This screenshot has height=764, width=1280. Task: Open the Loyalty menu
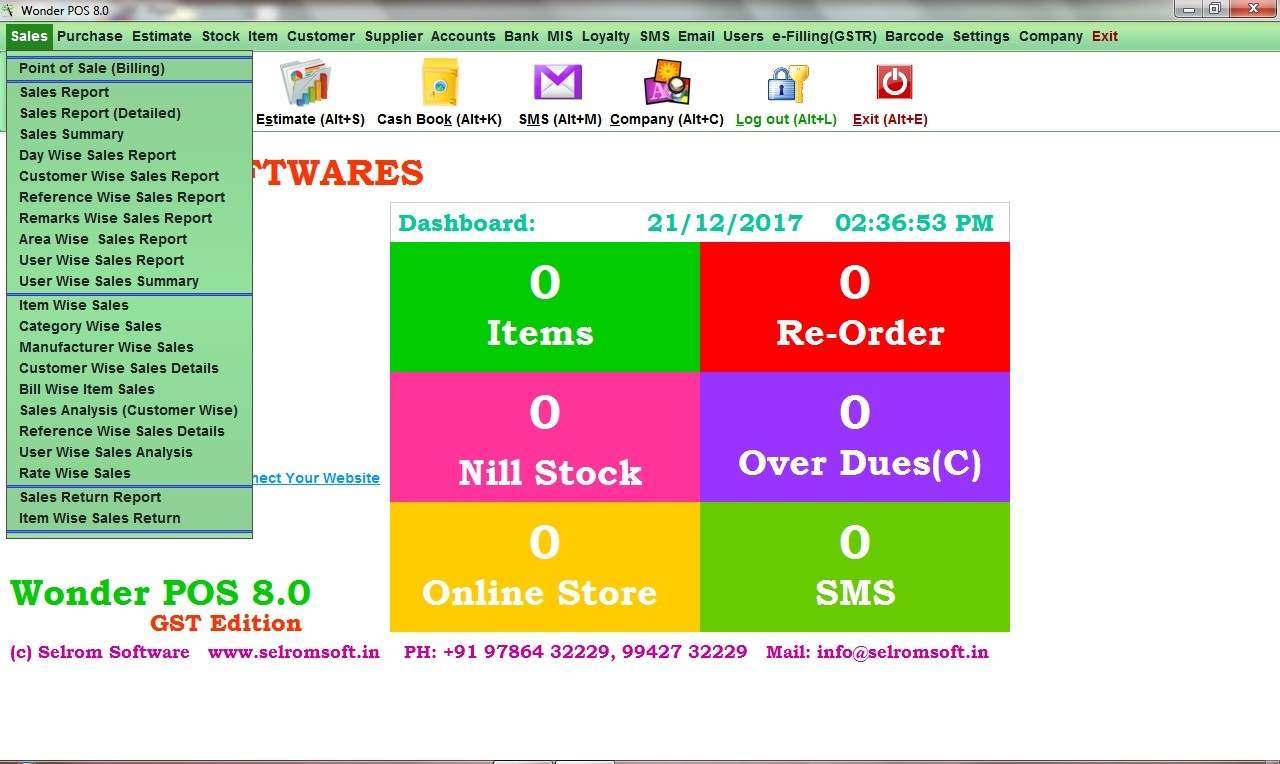606,36
